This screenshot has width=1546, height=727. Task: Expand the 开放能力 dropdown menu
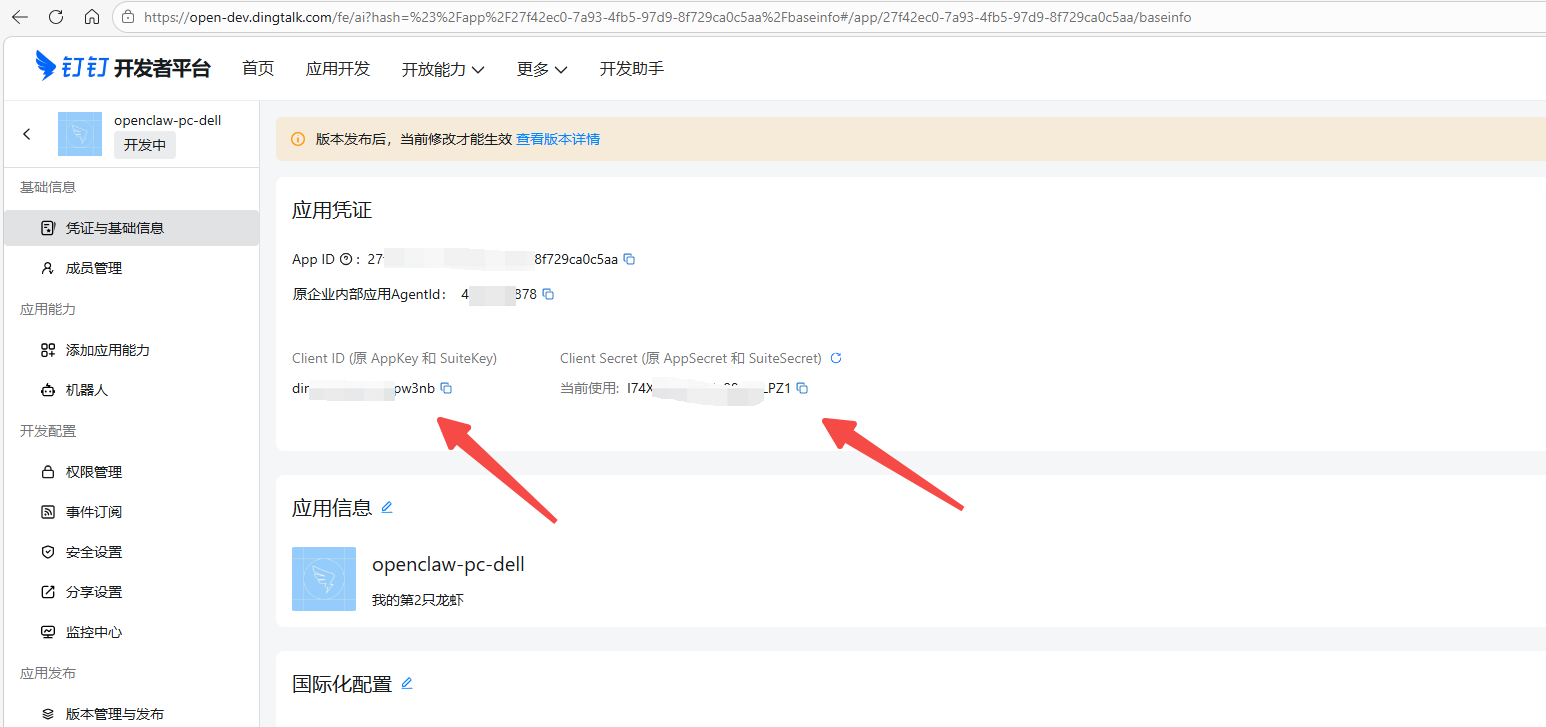tap(443, 69)
